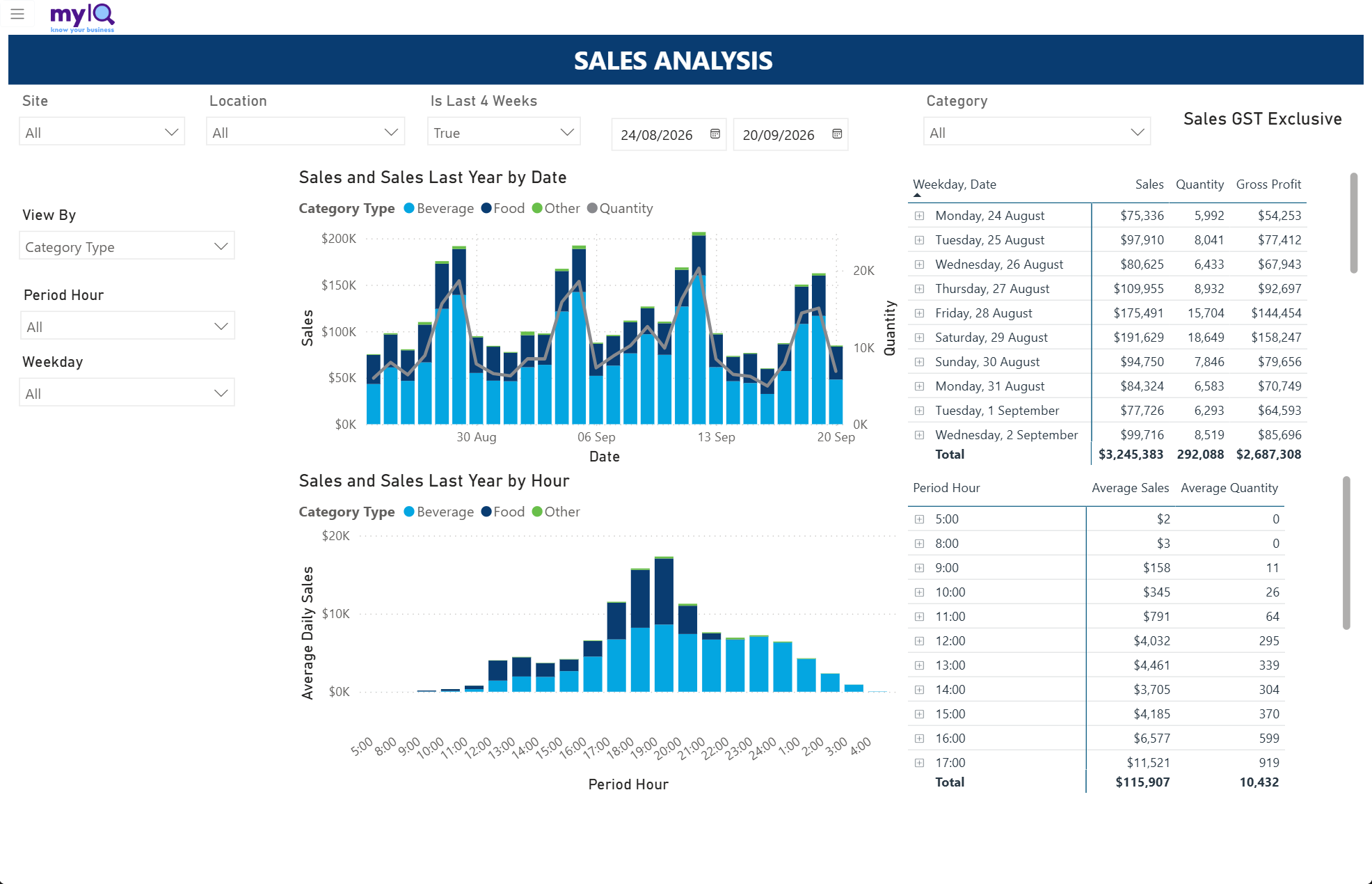Expand the Sunday, 30 August row
Screen dimensions: 1372x884
(x=919, y=362)
